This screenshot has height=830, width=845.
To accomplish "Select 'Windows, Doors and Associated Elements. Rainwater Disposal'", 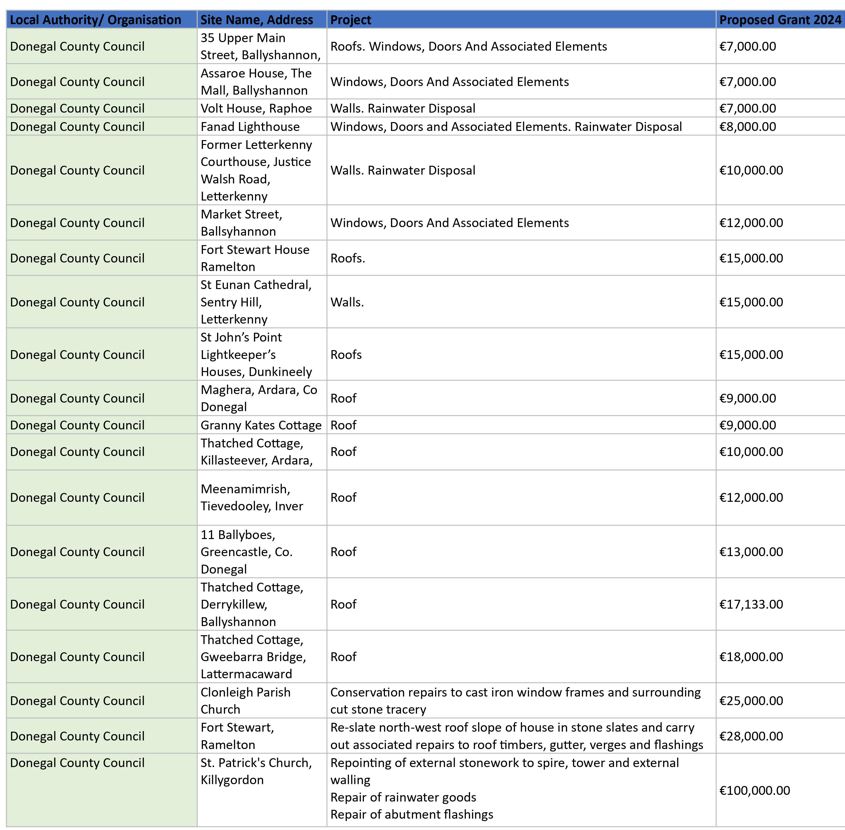I will 506,127.
